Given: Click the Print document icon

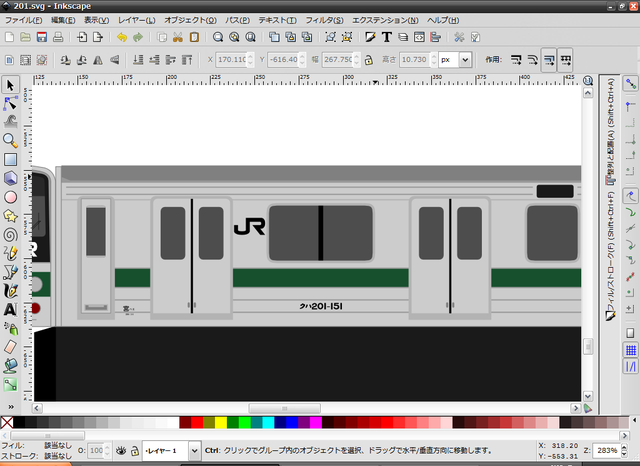Looking at the screenshot, I should pyautogui.click(x=58, y=37).
